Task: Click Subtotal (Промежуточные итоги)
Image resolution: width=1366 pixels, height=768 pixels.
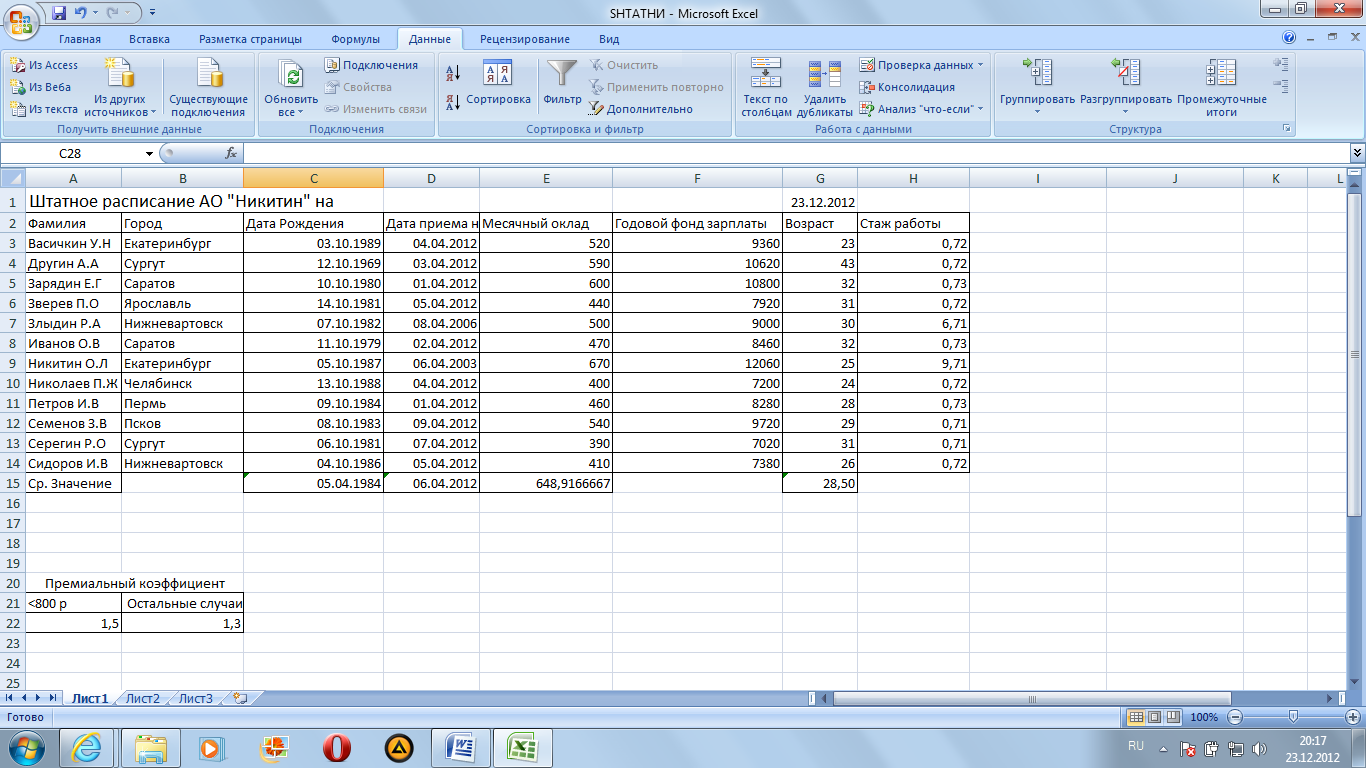Action: [x=1221, y=87]
